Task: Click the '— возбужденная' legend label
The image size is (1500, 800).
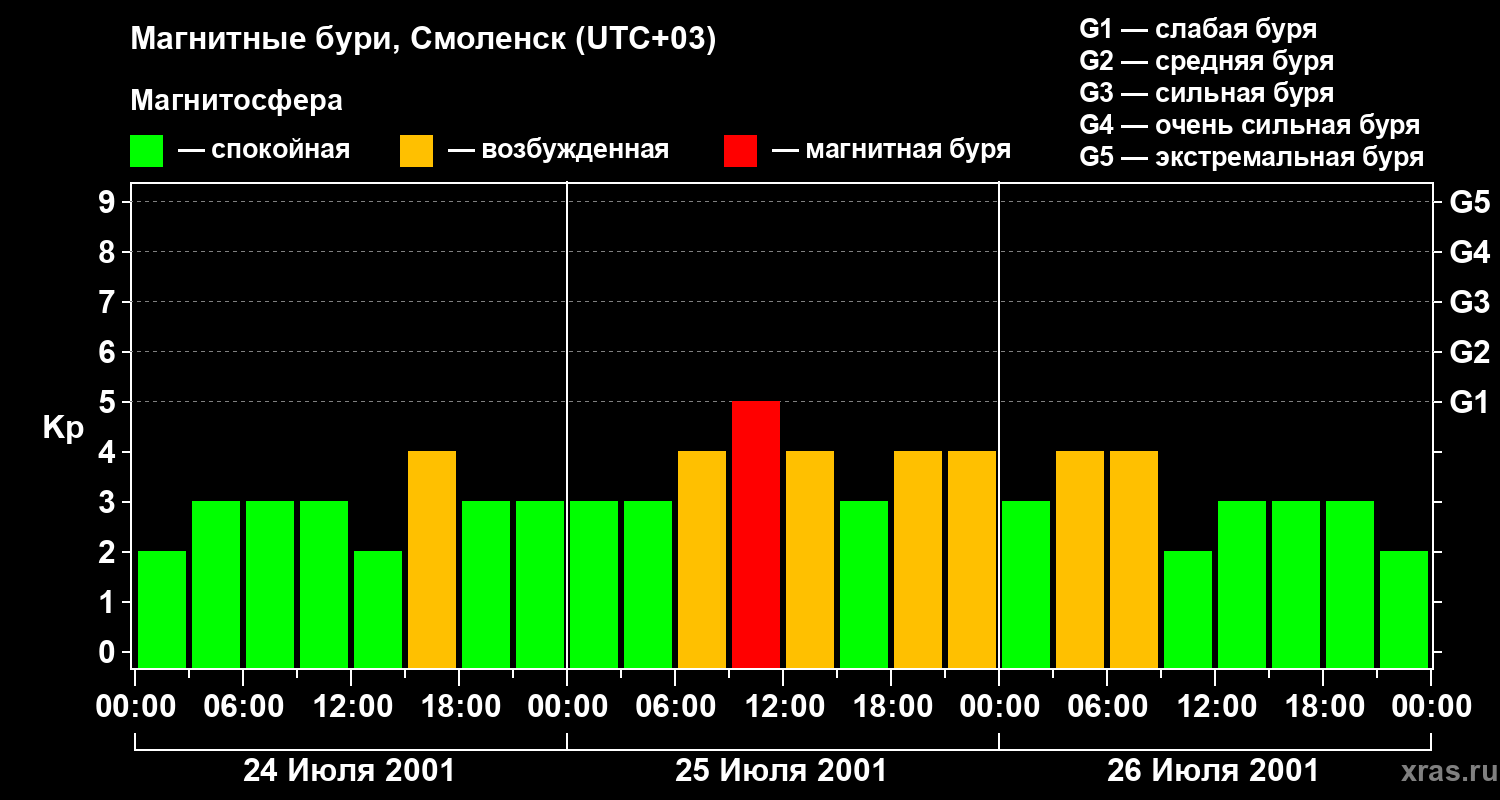Action: [558, 150]
